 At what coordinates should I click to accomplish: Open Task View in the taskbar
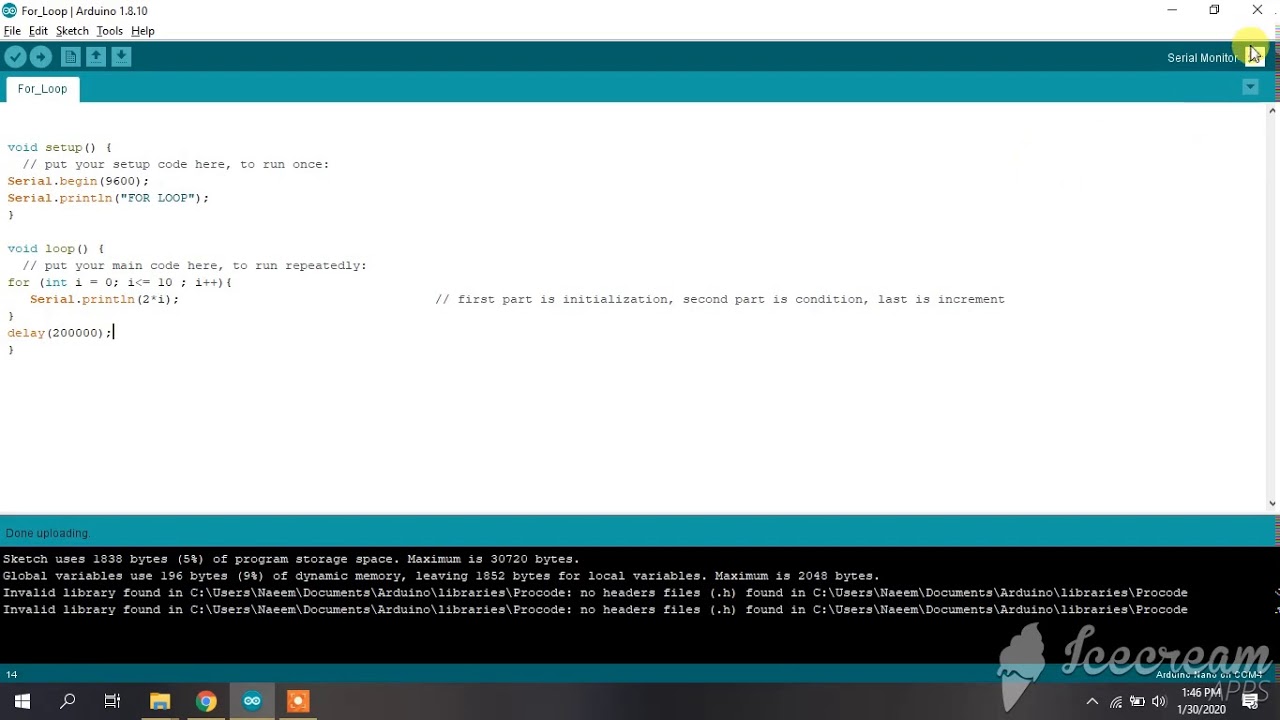coord(113,701)
